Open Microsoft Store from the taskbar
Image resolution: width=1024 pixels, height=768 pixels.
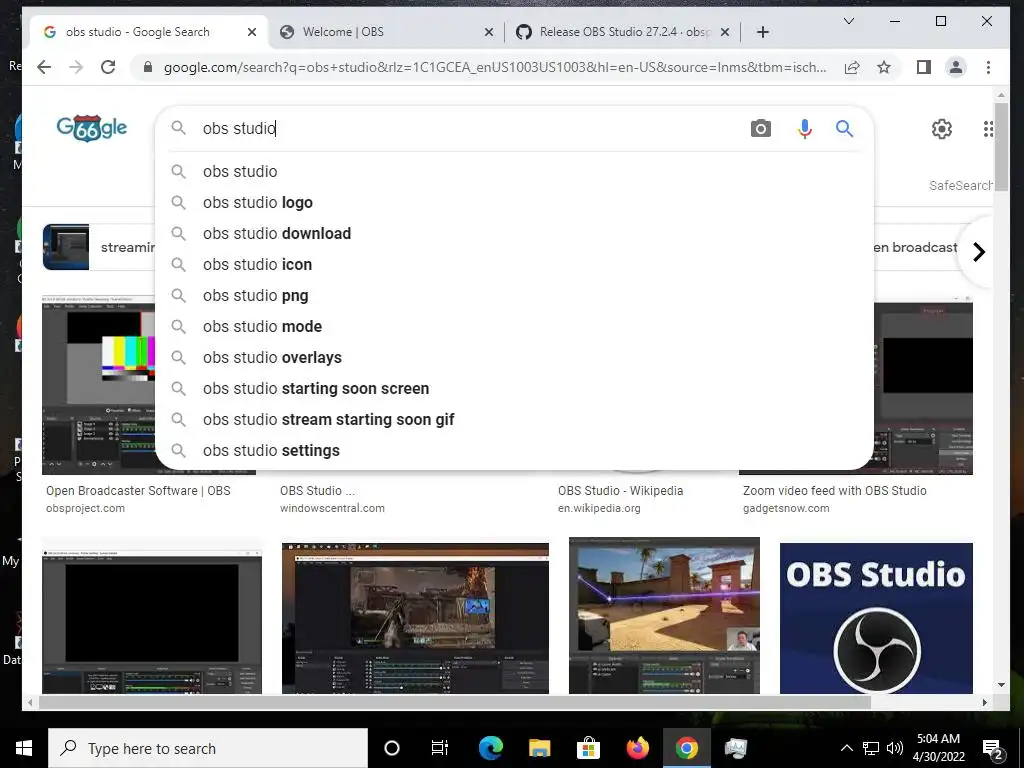[x=588, y=748]
